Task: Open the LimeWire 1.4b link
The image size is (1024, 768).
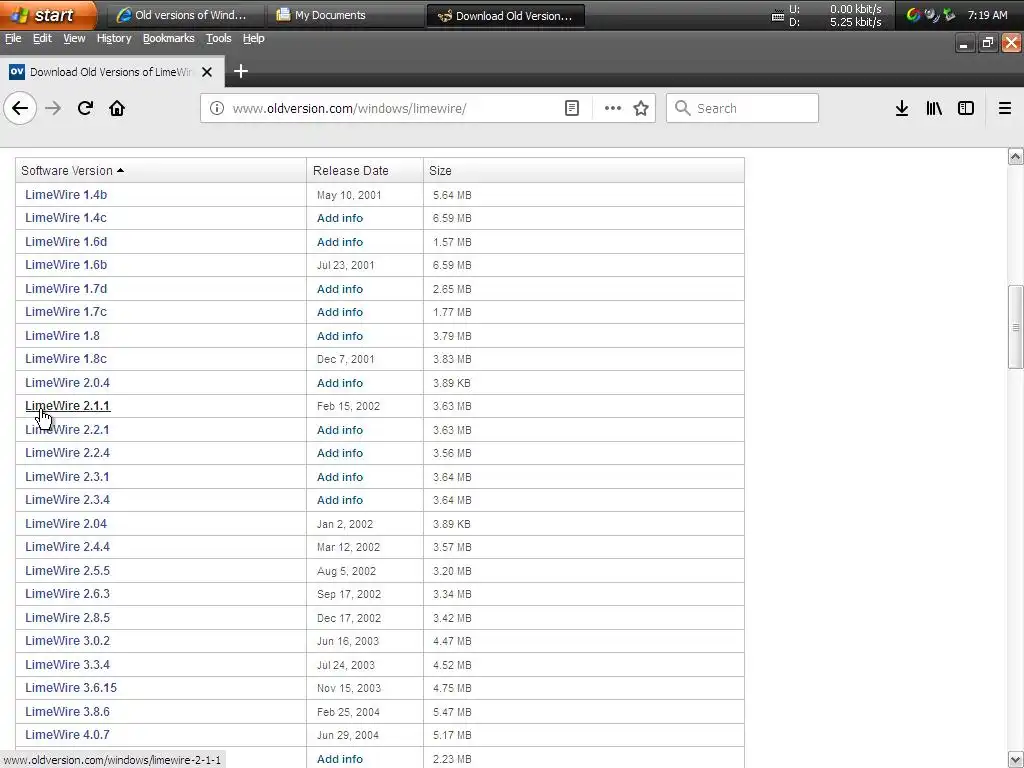Action: point(66,195)
